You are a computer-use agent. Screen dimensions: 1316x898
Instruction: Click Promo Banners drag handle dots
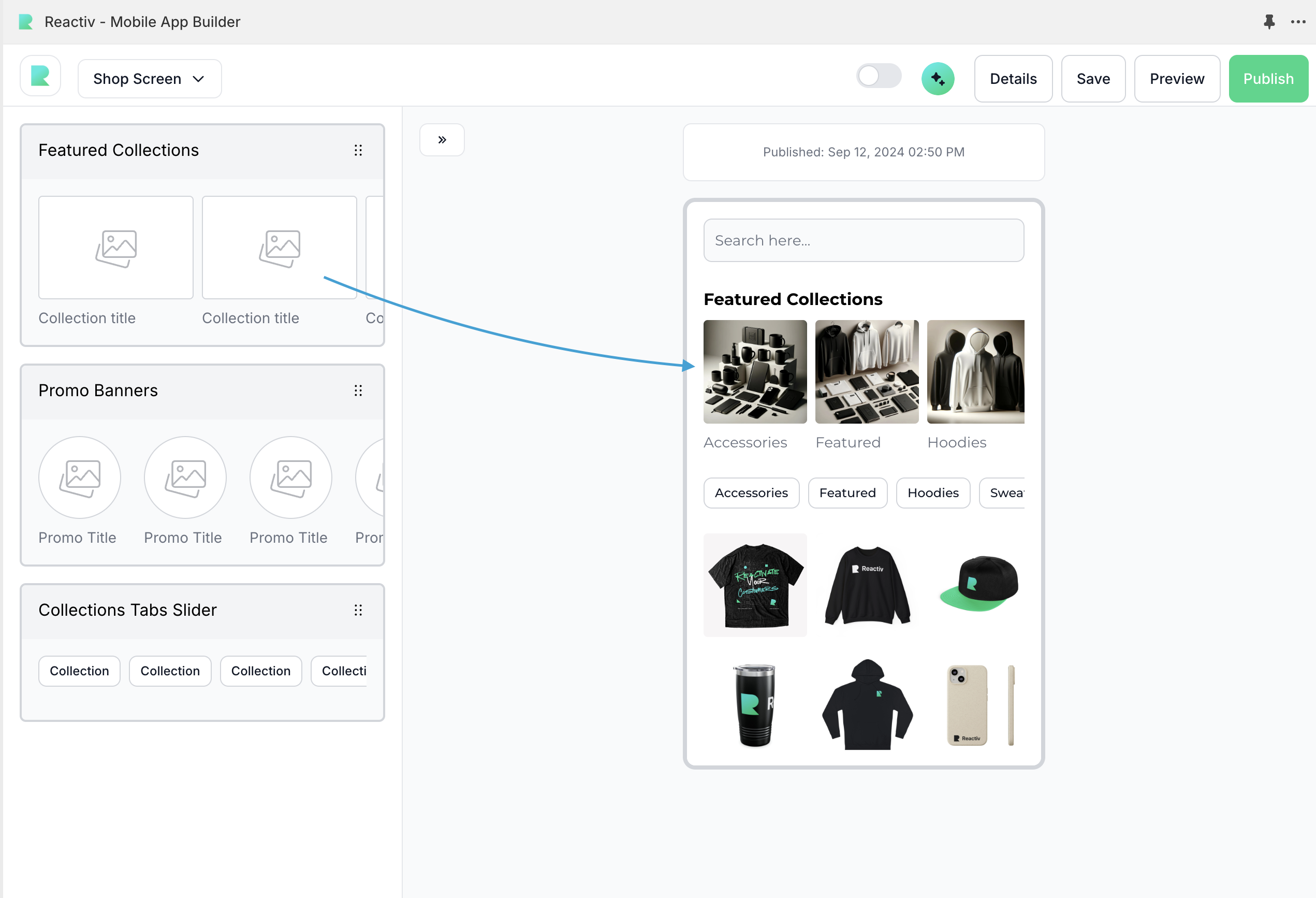[x=358, y=390]
